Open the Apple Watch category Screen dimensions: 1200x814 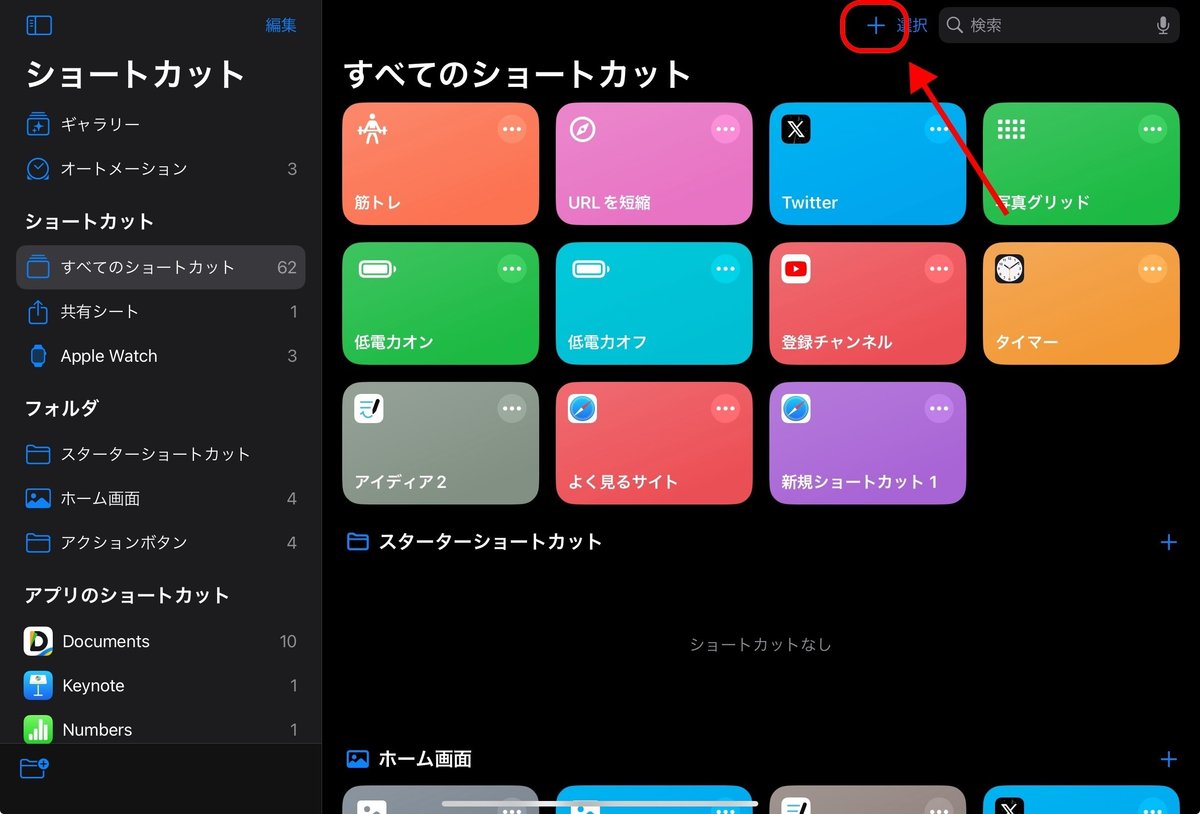[161, 356]
